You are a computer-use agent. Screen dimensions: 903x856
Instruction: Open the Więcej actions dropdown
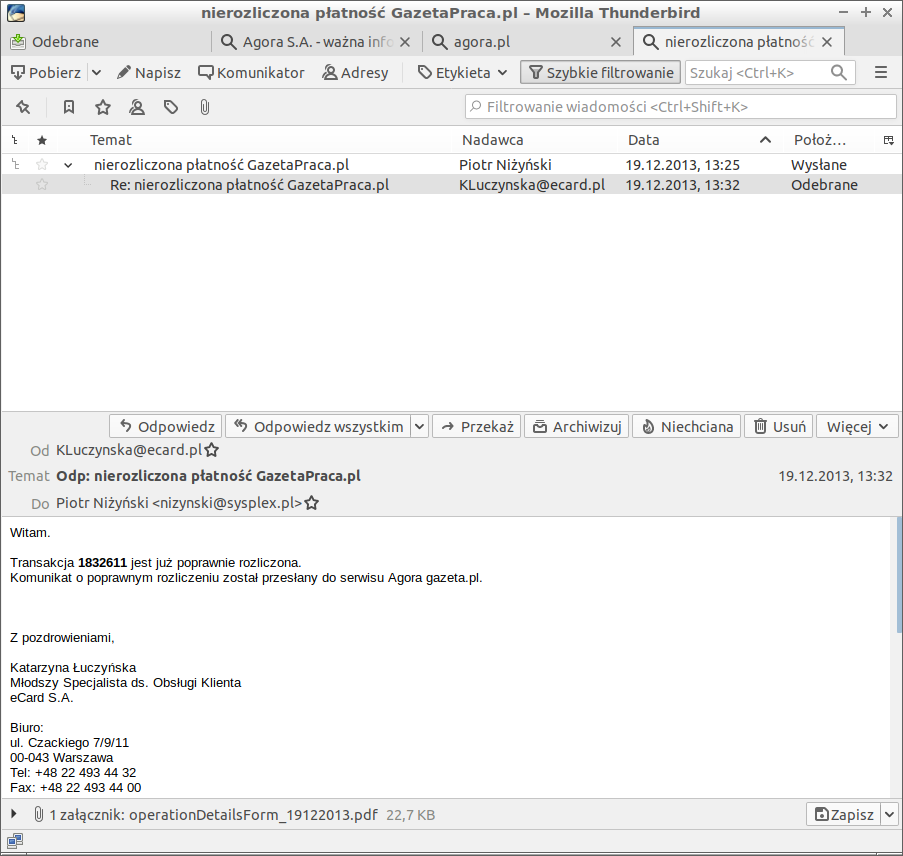pos(857,427)
